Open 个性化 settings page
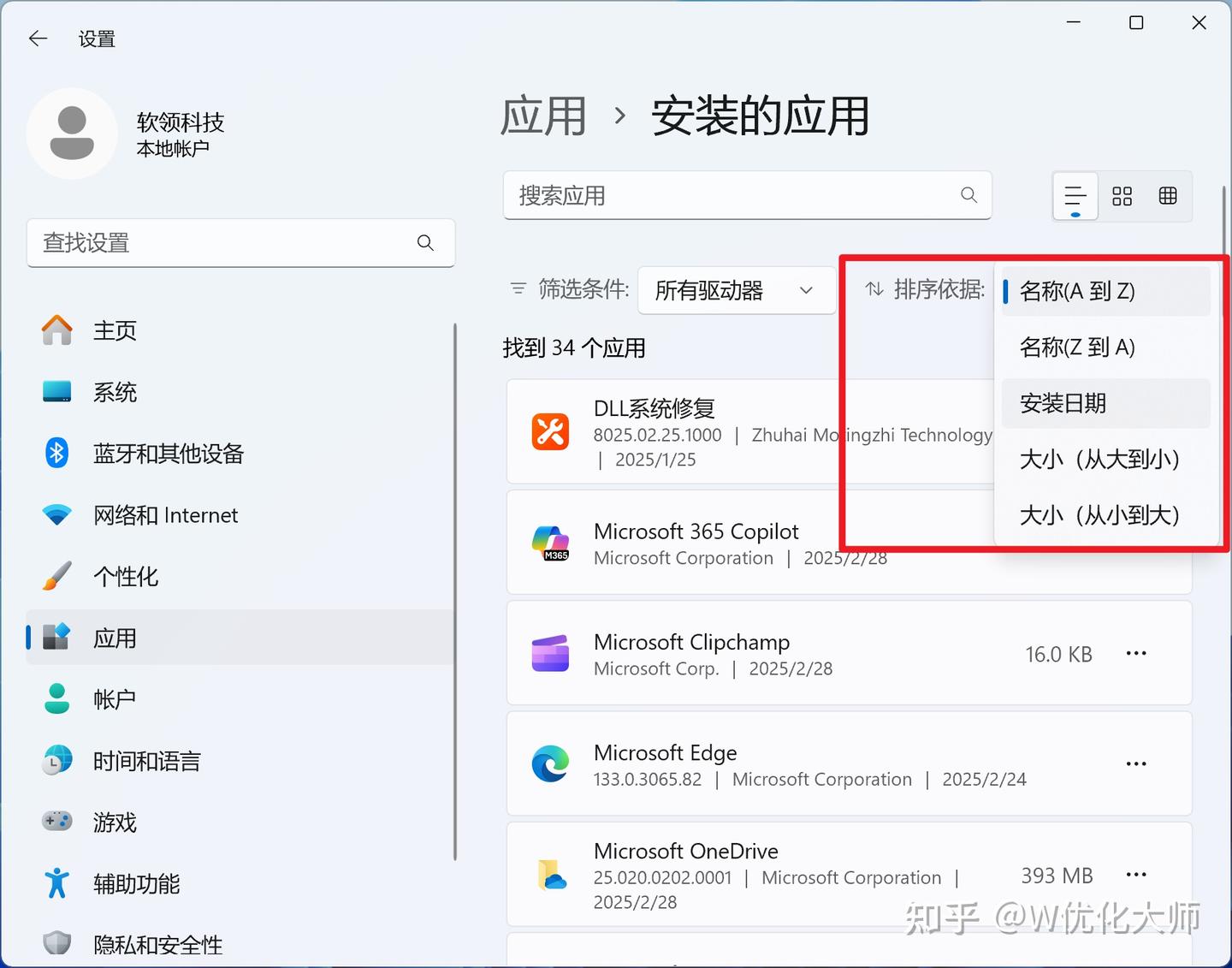1232x968 pixels. click(x=240, y=576)
